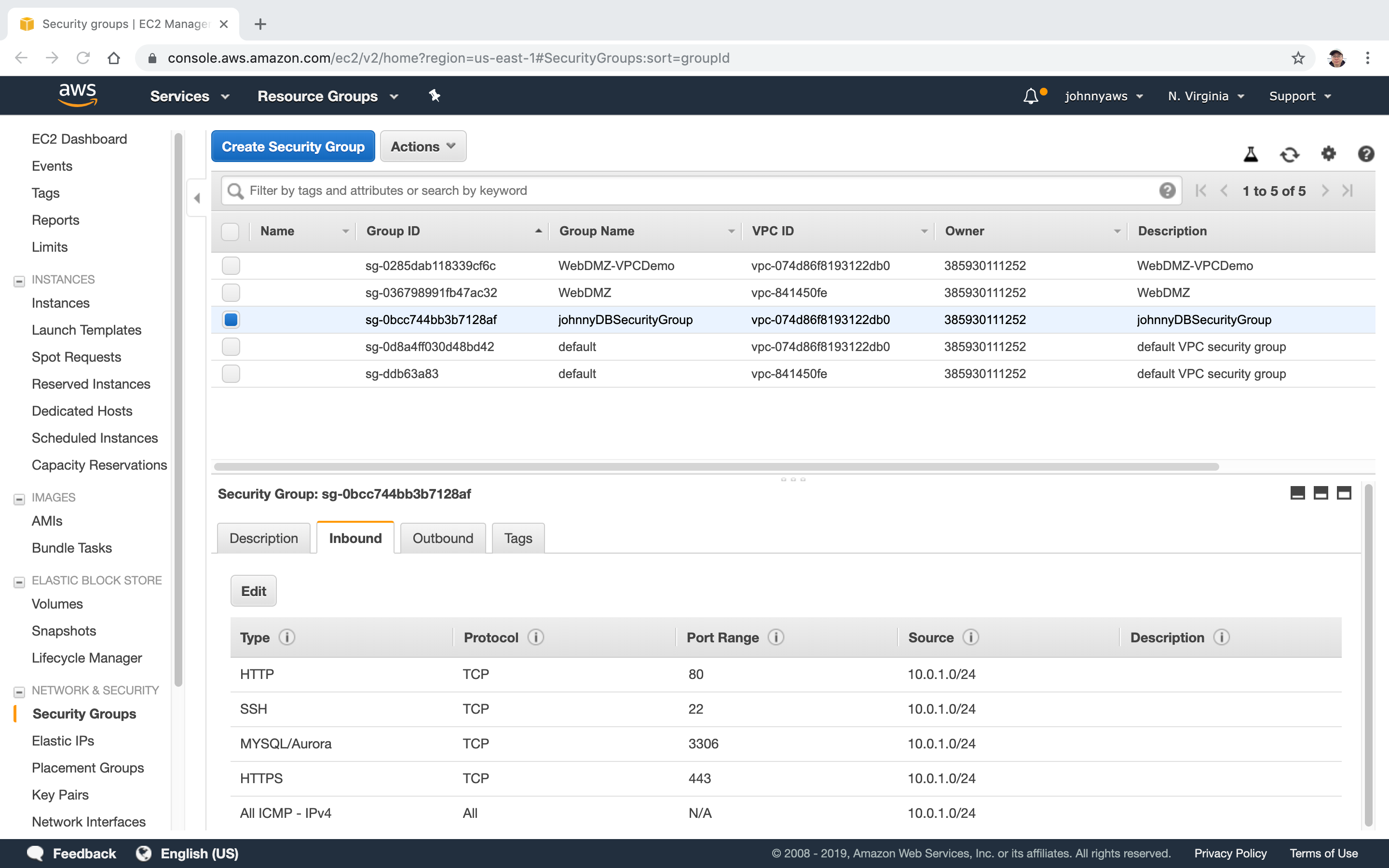The image size is (1389, 868).
Task: Click the Feedback link in footer
Action: (x=72, y=854)
